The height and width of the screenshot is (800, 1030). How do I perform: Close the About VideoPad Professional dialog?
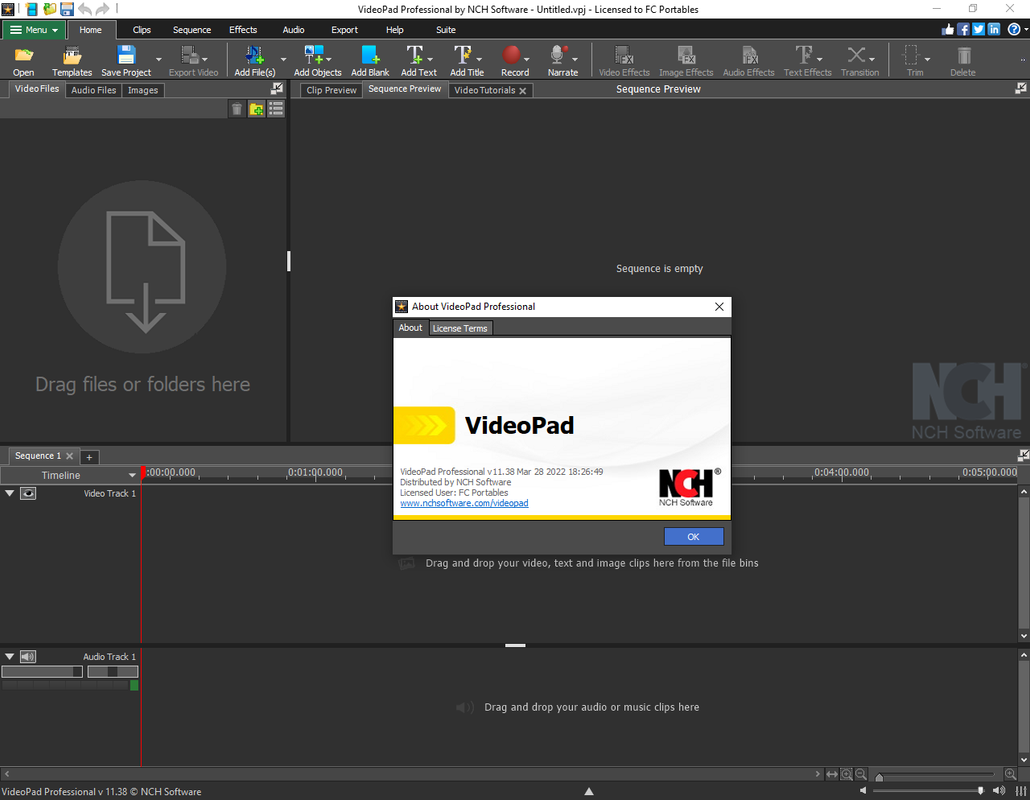[x=719, y=307]
